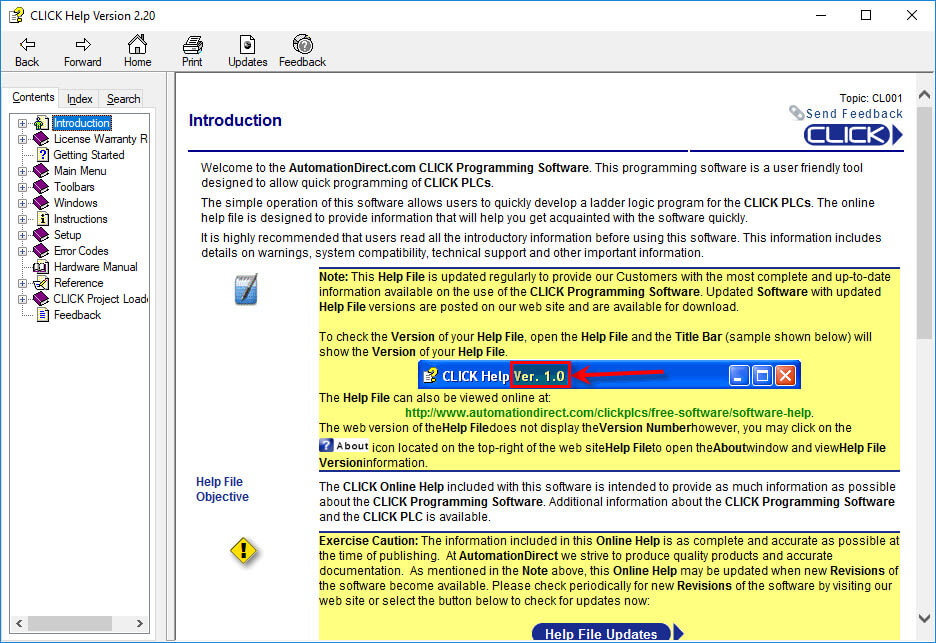Click the CLICK logo in topic header
This screenshot has height=643, width=936.
853,135
